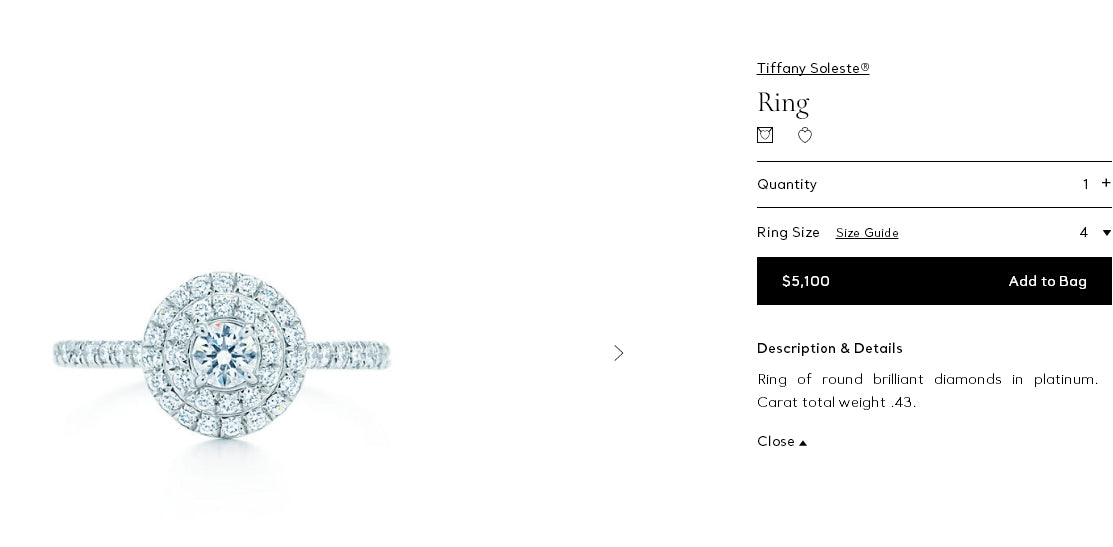Click the Quantity label
1113x547 pixels.
click(x=787, y=184)
